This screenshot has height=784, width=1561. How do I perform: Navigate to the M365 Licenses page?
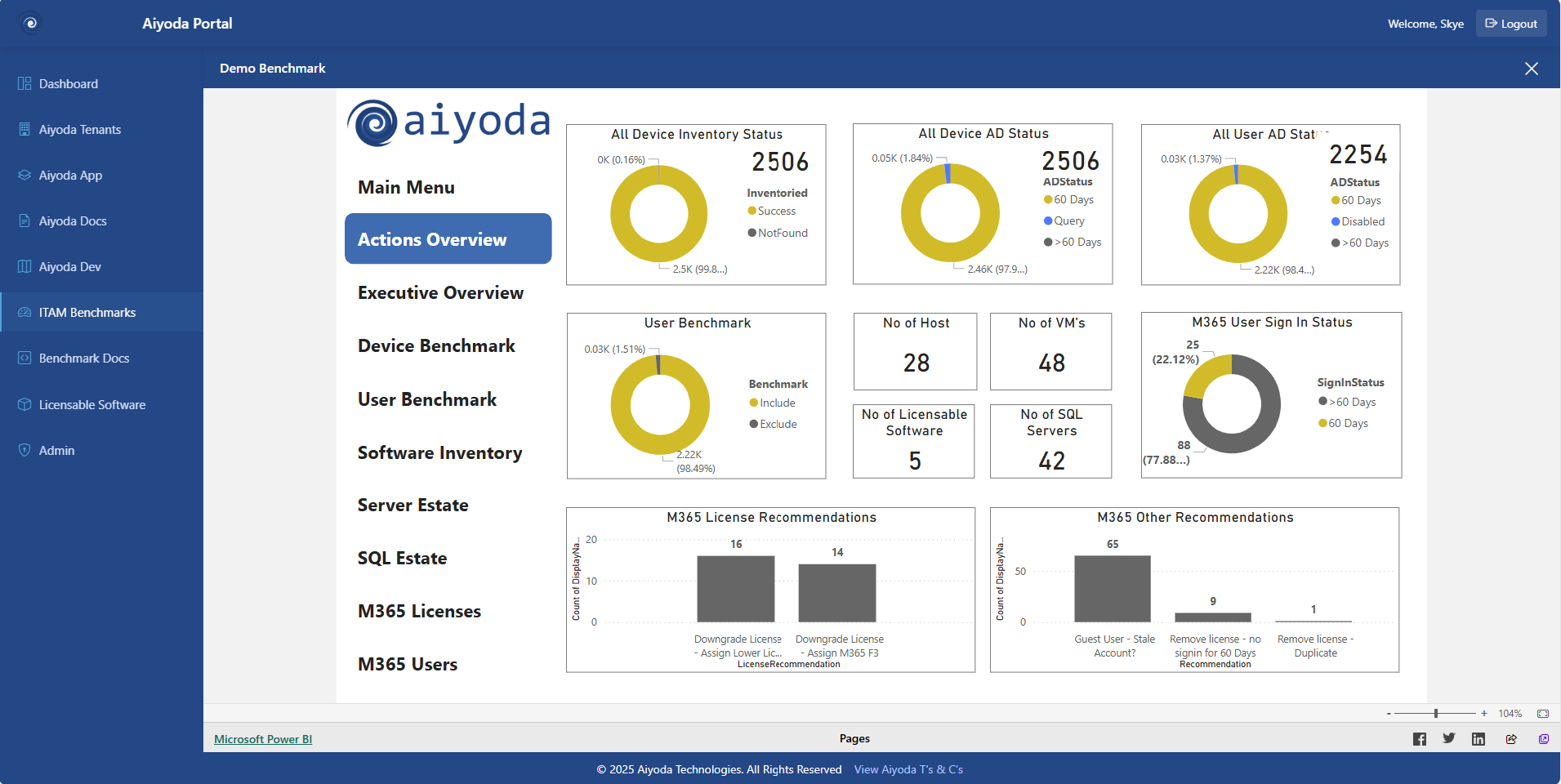[418, 610]
